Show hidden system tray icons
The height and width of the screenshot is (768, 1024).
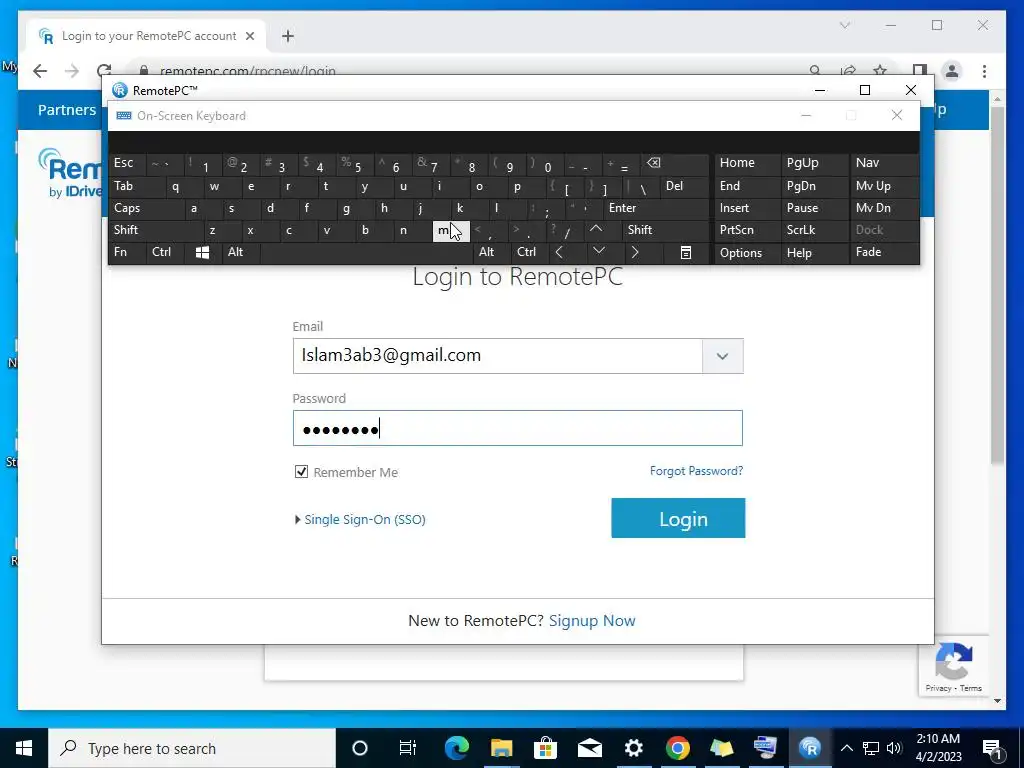(x=846, y=748)
